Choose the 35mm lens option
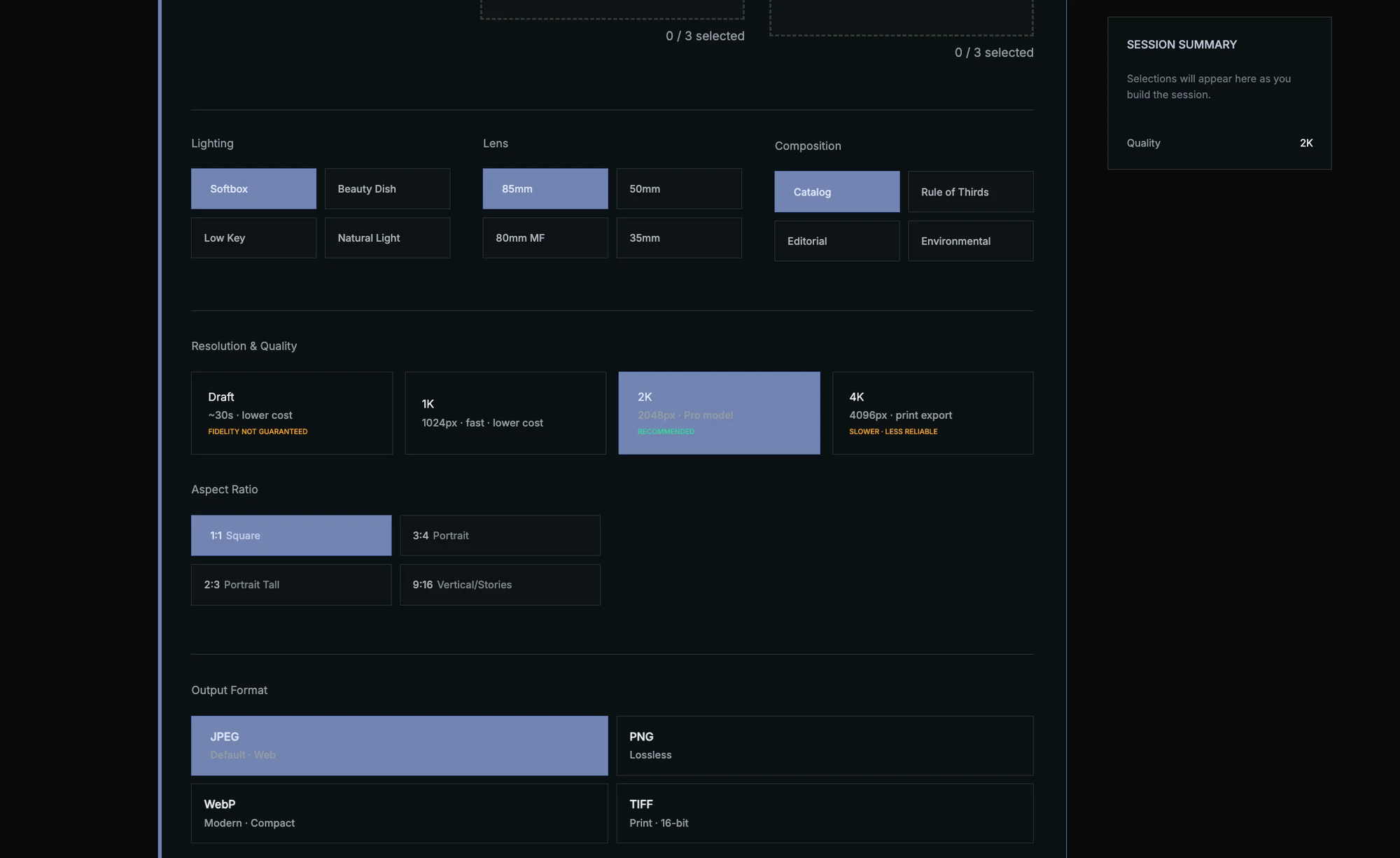1400x858 pixels. click(x=679, y=237)
